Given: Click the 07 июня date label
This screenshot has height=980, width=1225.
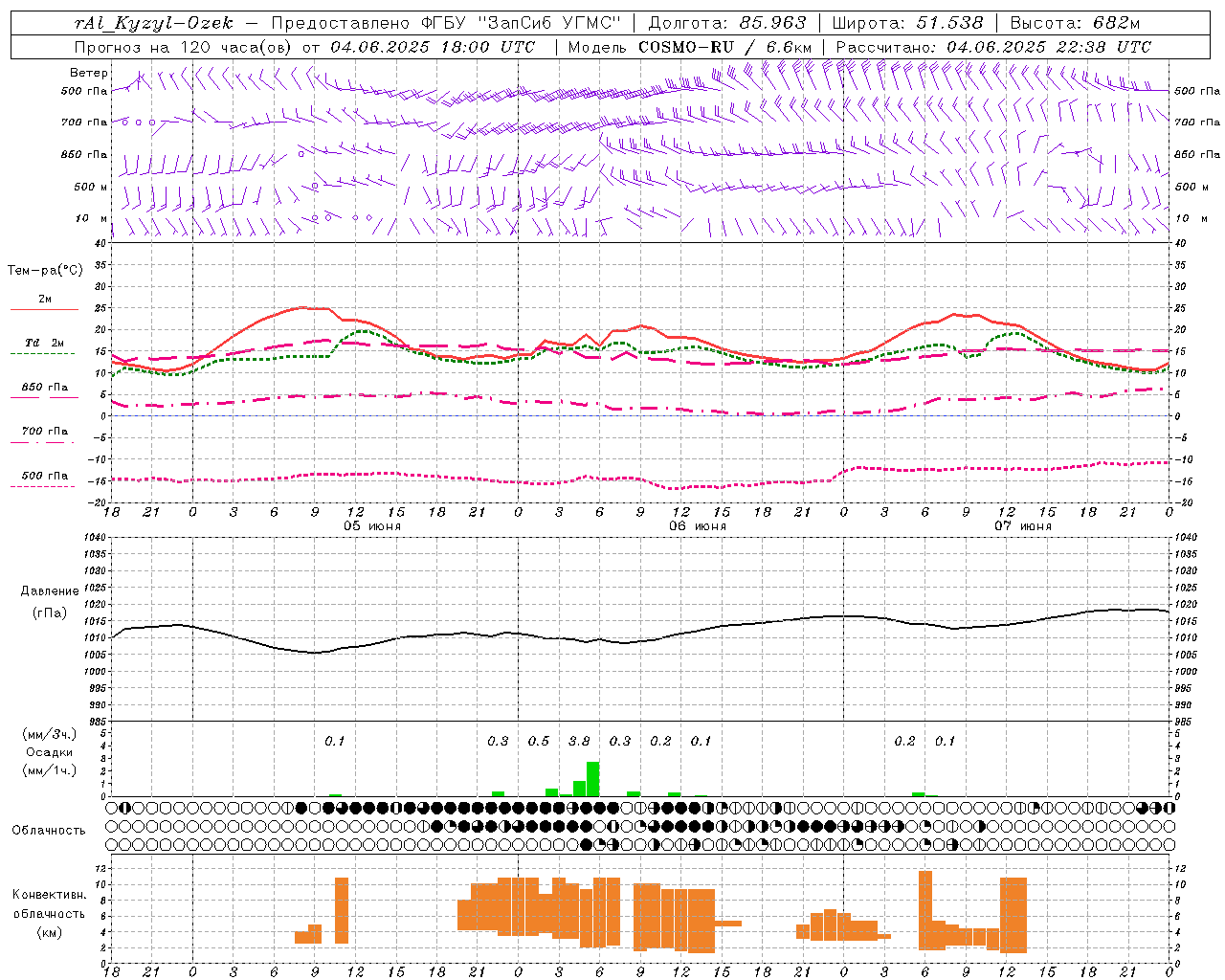Looking at the screenshot, I should (x=1023, y=525).
